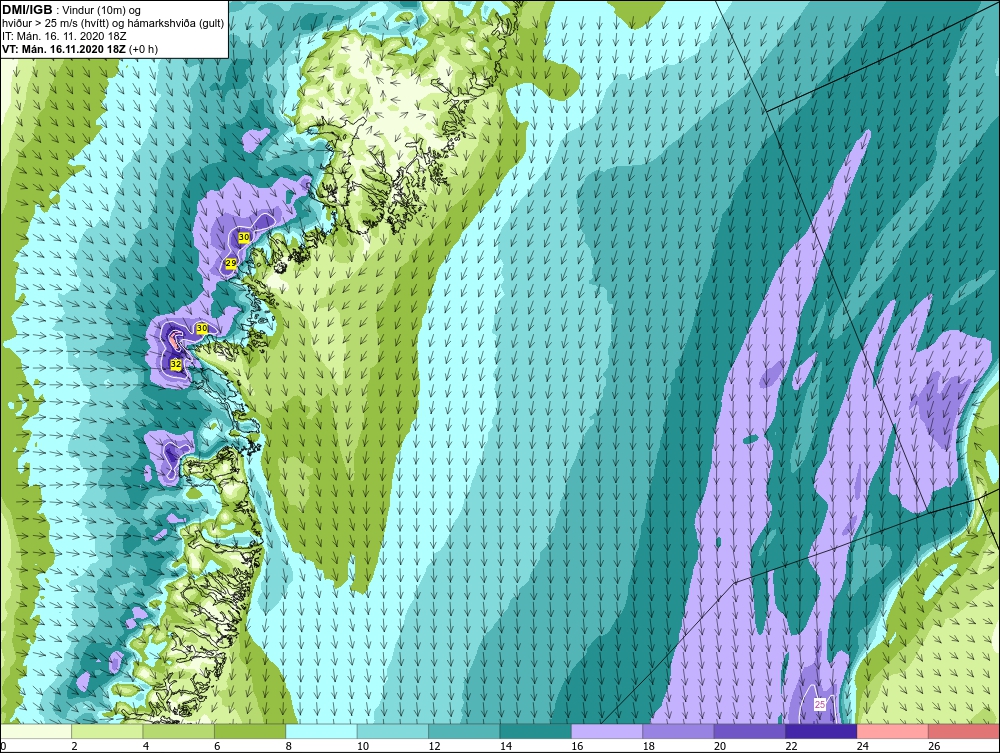1000x753 pixels.
Task: Click the 4–6 m/s green legend swatch
Action: (x=179, y=731)
